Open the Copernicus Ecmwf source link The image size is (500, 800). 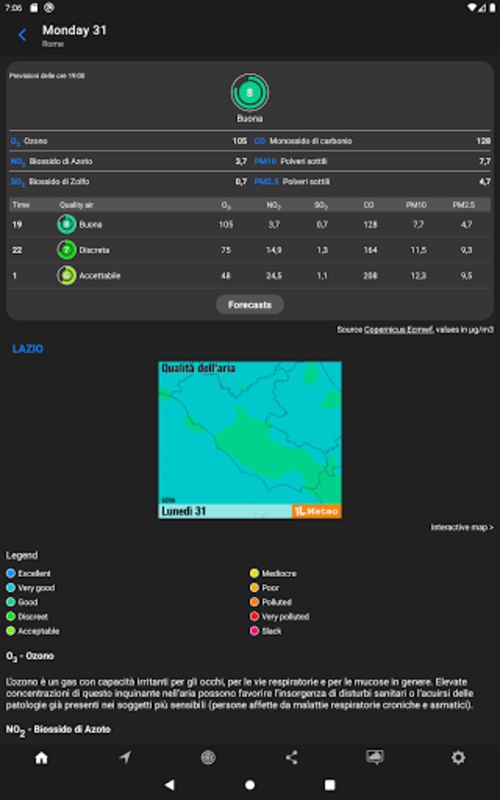click(x=398, y=330)
